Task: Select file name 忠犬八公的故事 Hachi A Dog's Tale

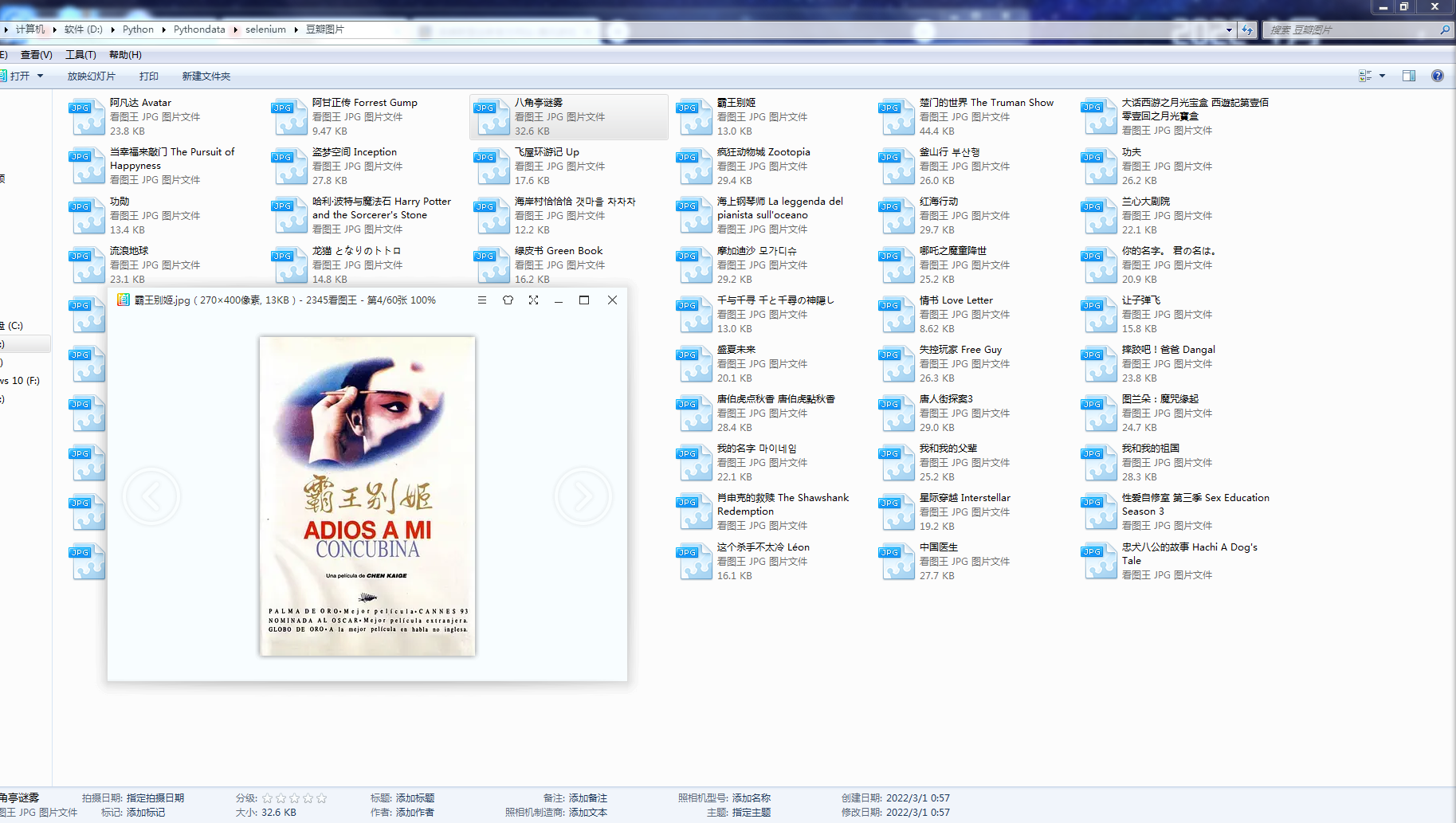Action: 1190,554
